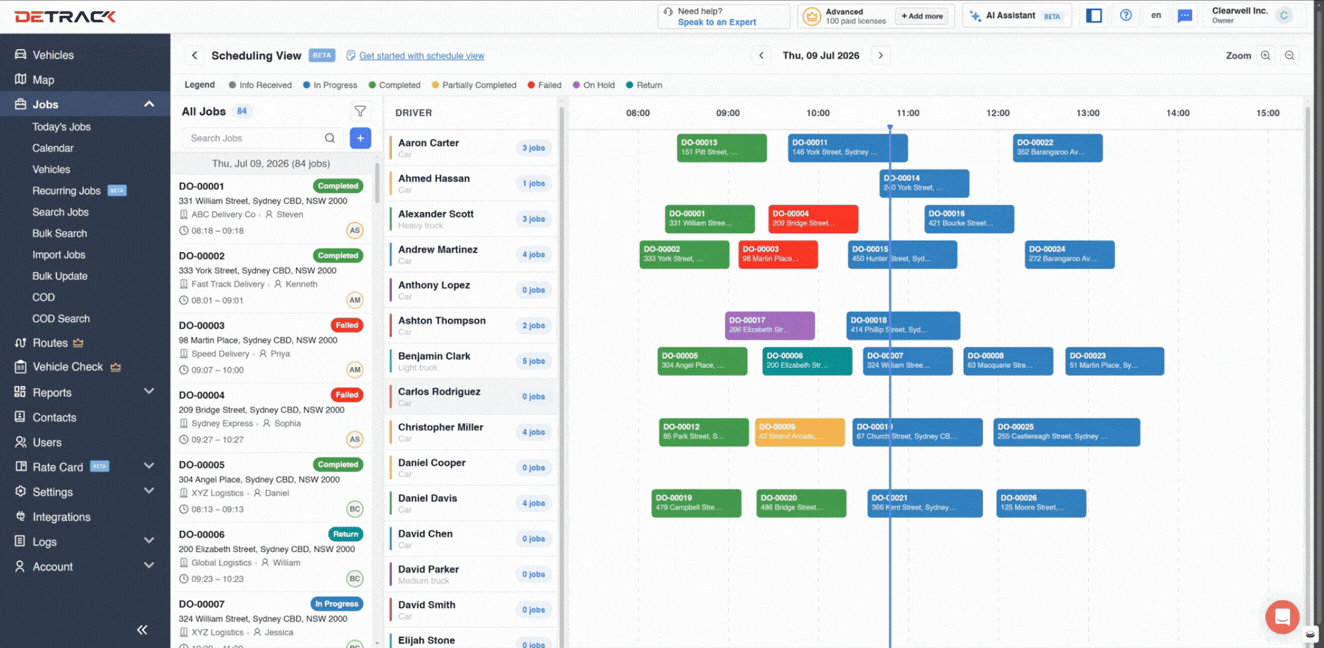This screenshot has height=648, width=1324.
Task: Zoom out the schedule timeline
Action: click(1290, 56)
